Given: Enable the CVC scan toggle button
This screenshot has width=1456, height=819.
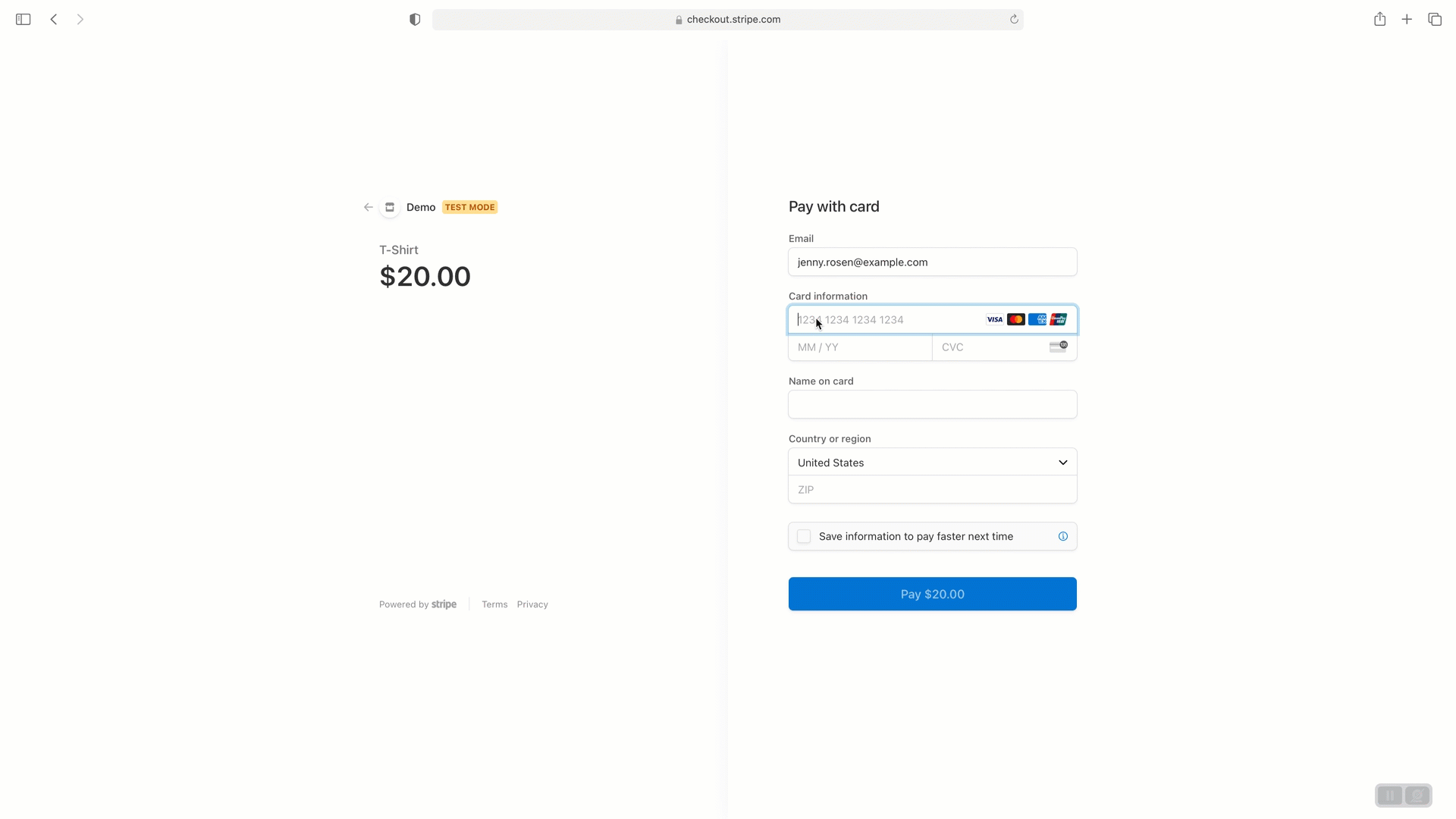Looking at the screenshot, I should (1058, 346).
